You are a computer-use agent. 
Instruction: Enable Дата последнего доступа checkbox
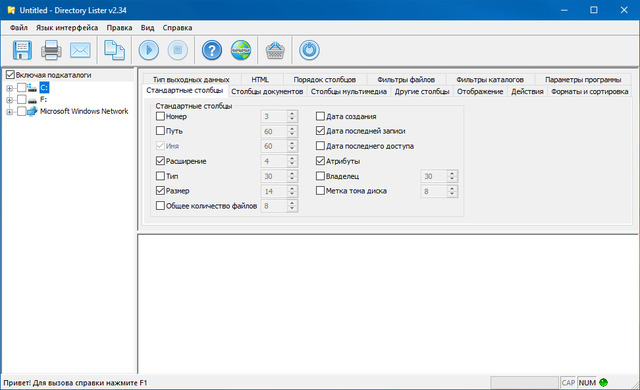click(x=320, y=146)
